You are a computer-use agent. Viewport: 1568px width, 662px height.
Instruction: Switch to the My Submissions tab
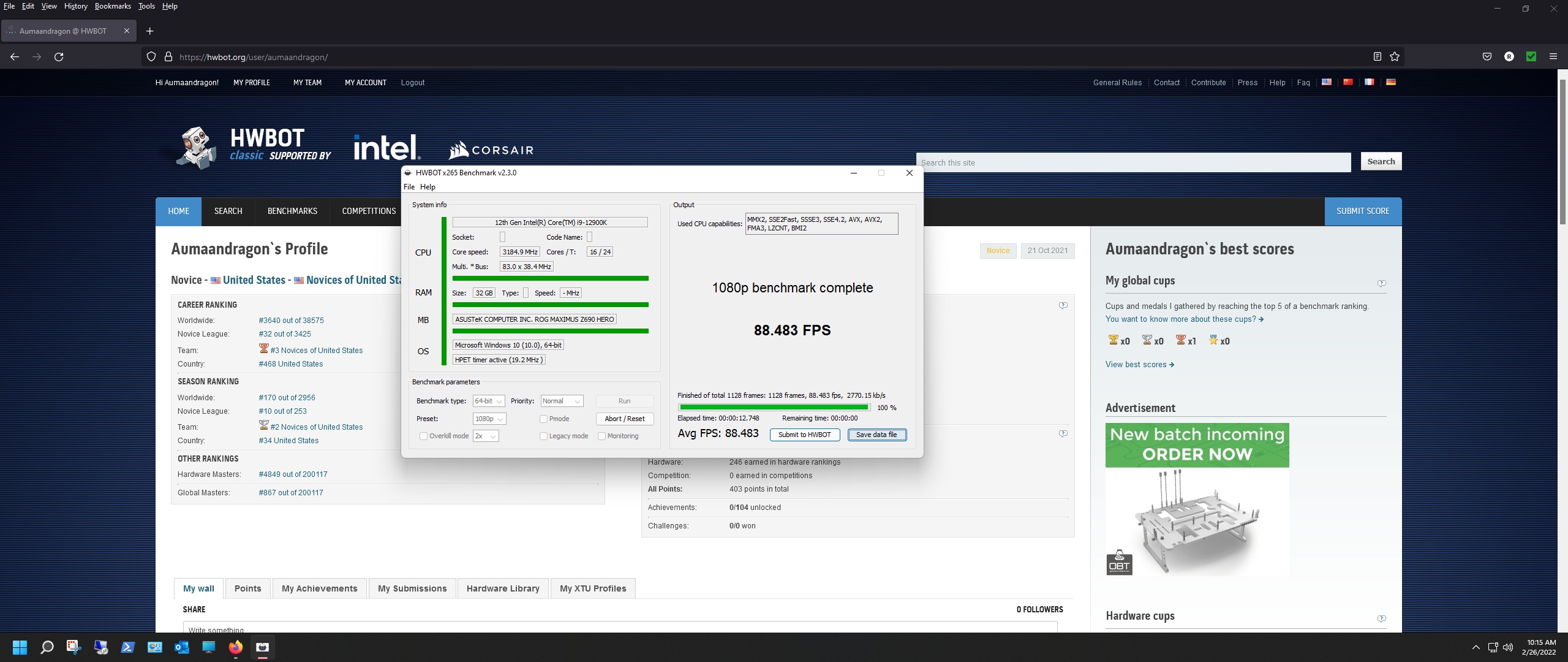[x=412, y=588]
